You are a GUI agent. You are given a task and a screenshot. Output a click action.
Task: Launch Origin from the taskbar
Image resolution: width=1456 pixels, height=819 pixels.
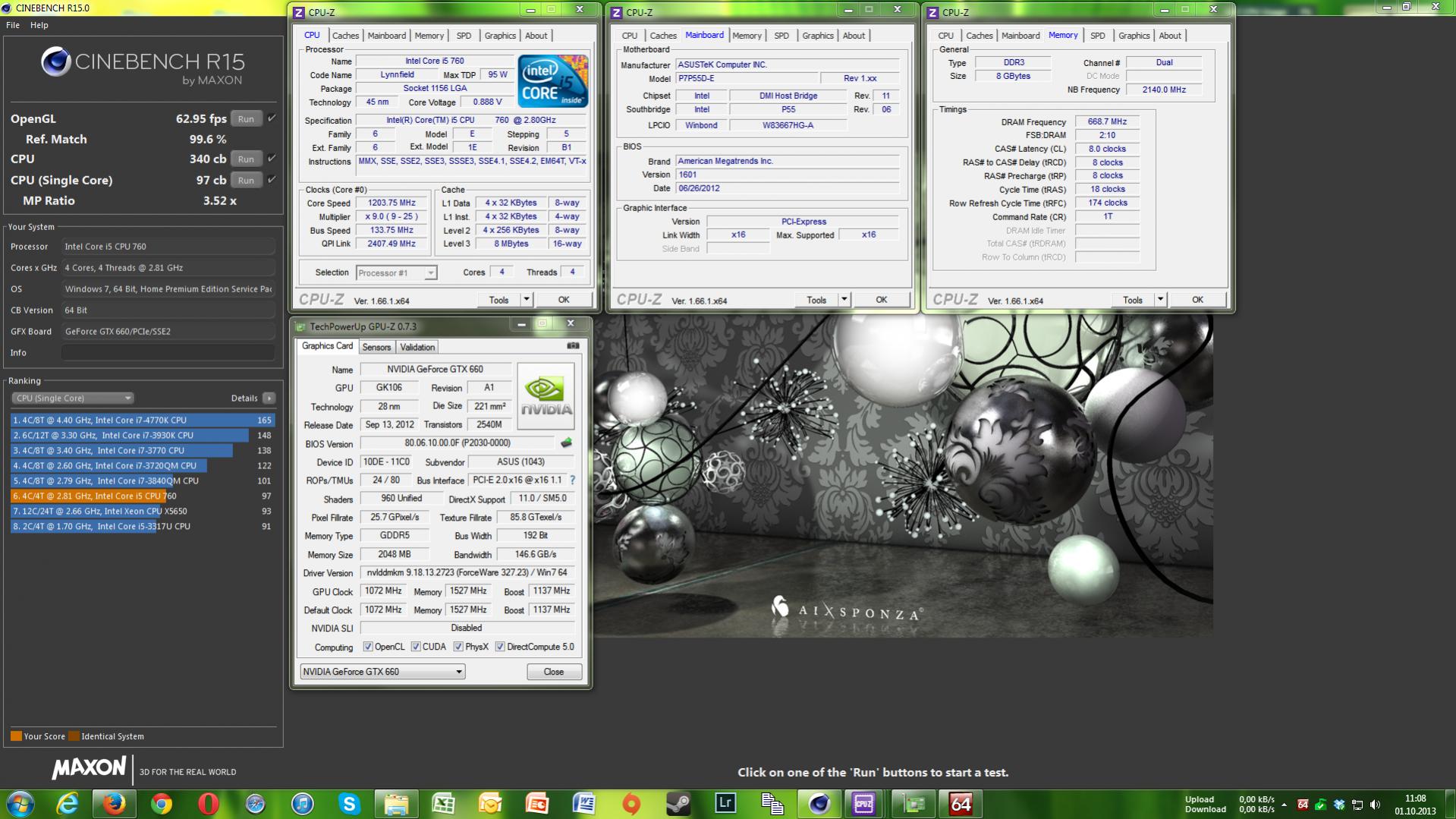632,804
